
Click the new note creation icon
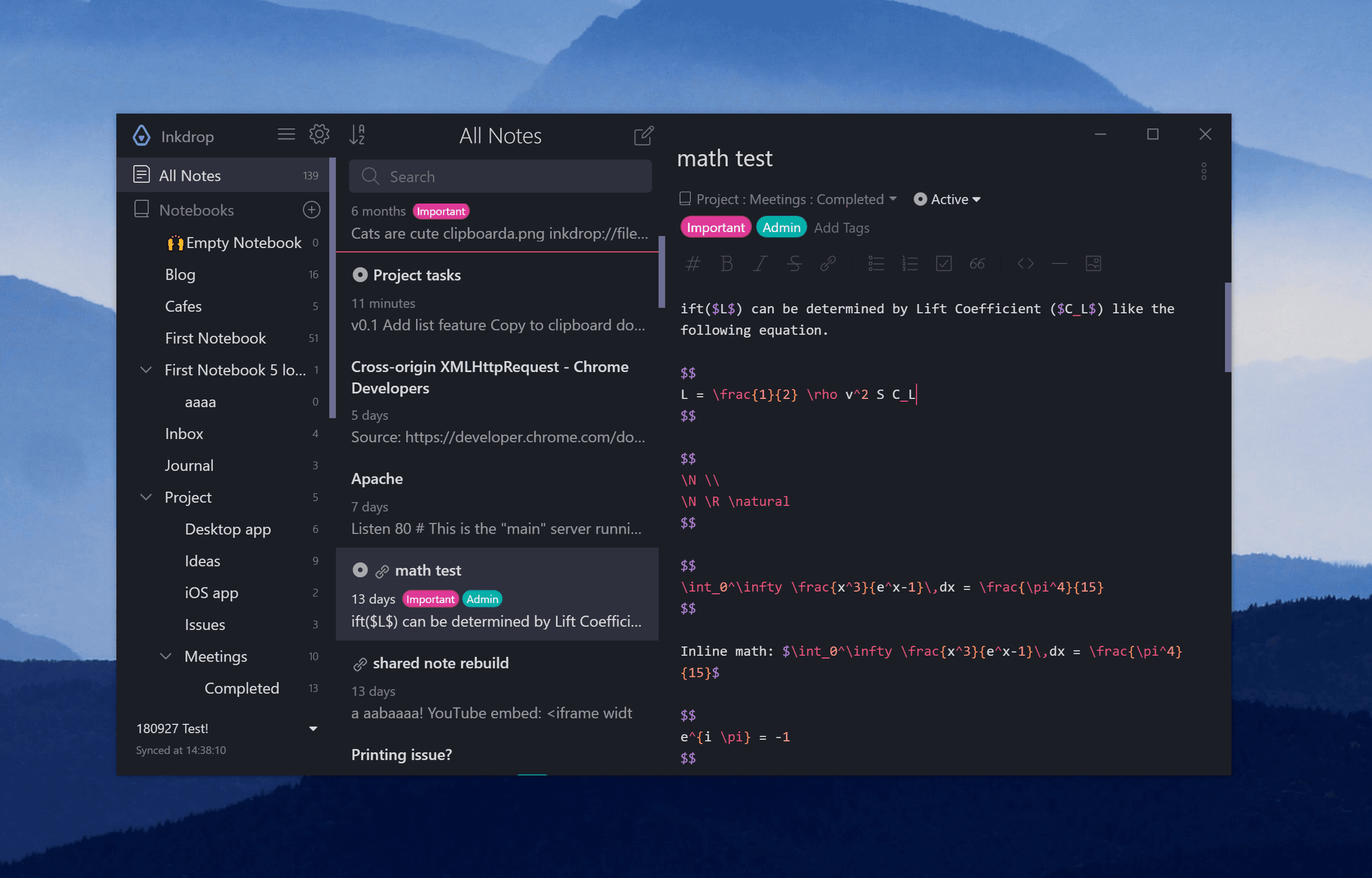tap(643, 135)
